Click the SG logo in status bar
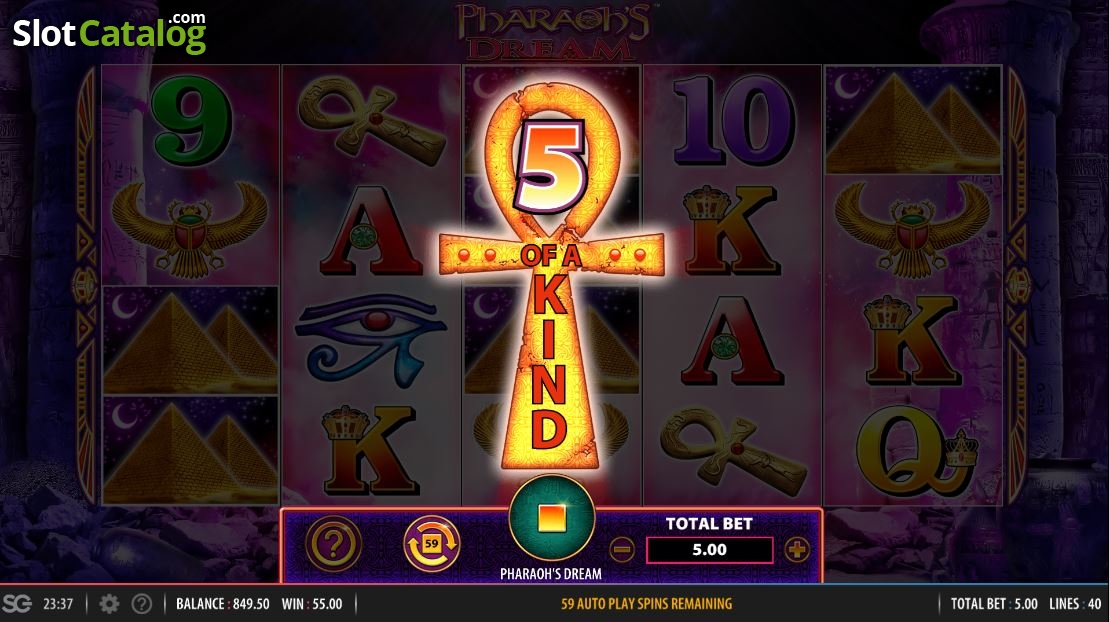 point(17,604)
